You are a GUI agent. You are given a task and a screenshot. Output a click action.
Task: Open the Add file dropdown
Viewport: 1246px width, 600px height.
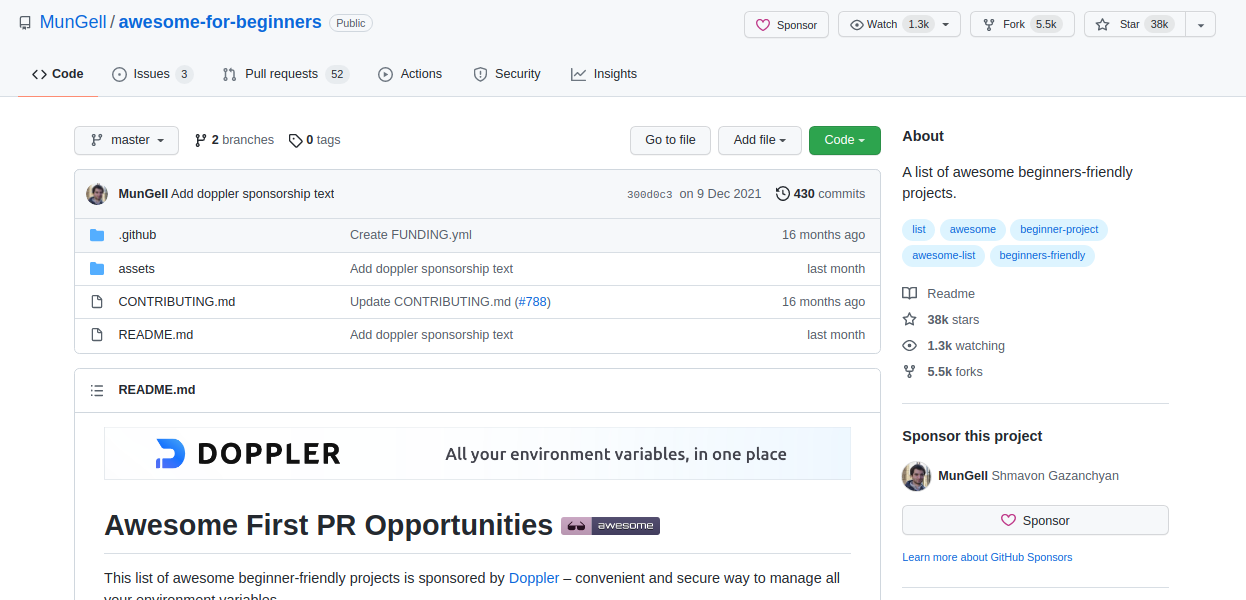click(759, 140)
